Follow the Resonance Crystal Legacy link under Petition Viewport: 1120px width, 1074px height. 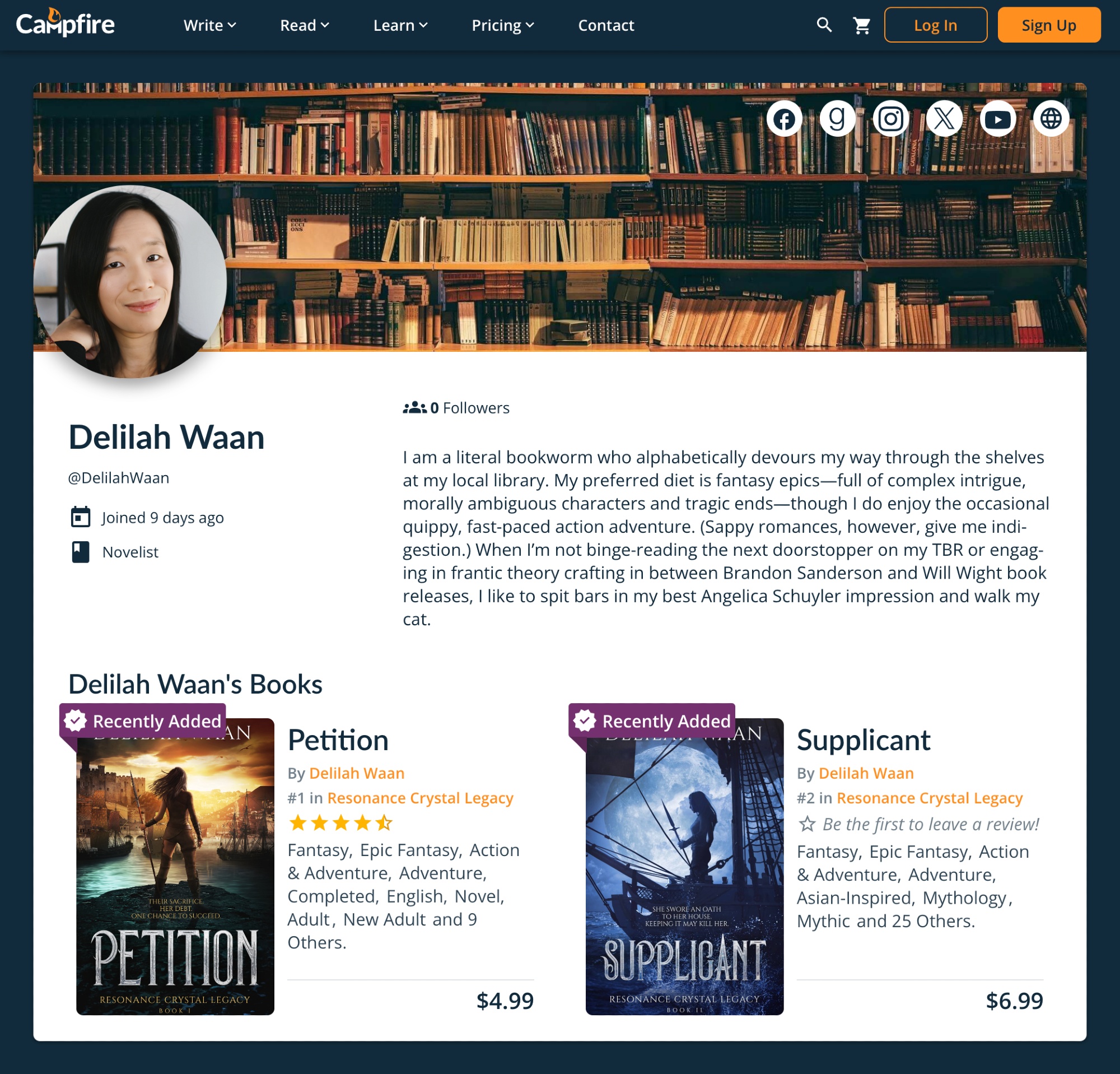420,797
